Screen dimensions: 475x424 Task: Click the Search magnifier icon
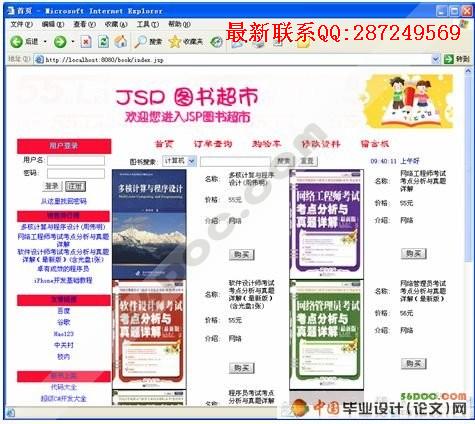(140, 42)
